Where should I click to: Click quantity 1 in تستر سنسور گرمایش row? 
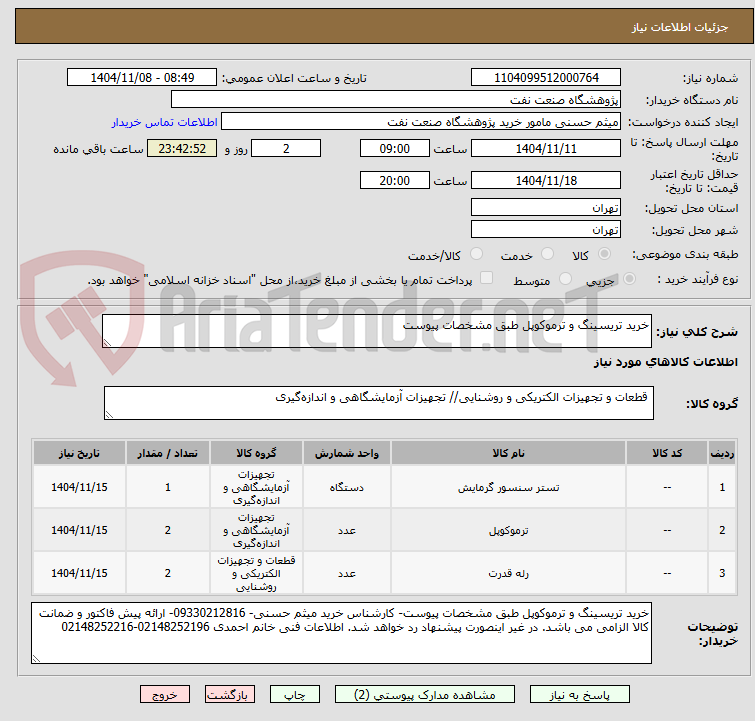[168, 487]
